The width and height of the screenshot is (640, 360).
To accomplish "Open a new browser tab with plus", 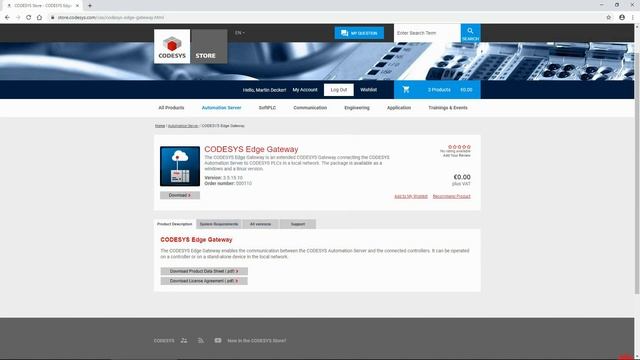I will click(x=90, y=6).
